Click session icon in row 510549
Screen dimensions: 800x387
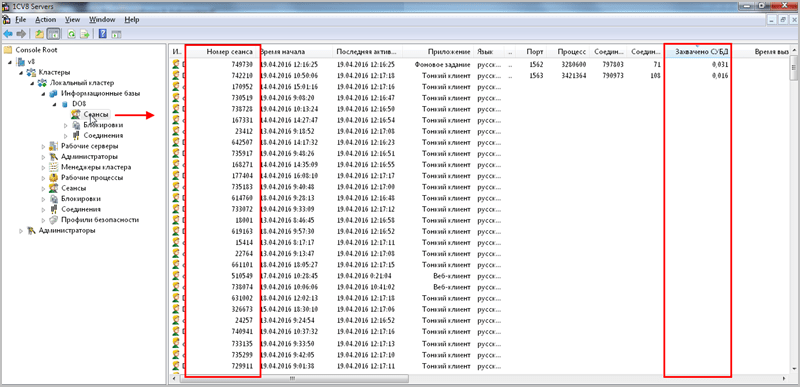[177, 276]
